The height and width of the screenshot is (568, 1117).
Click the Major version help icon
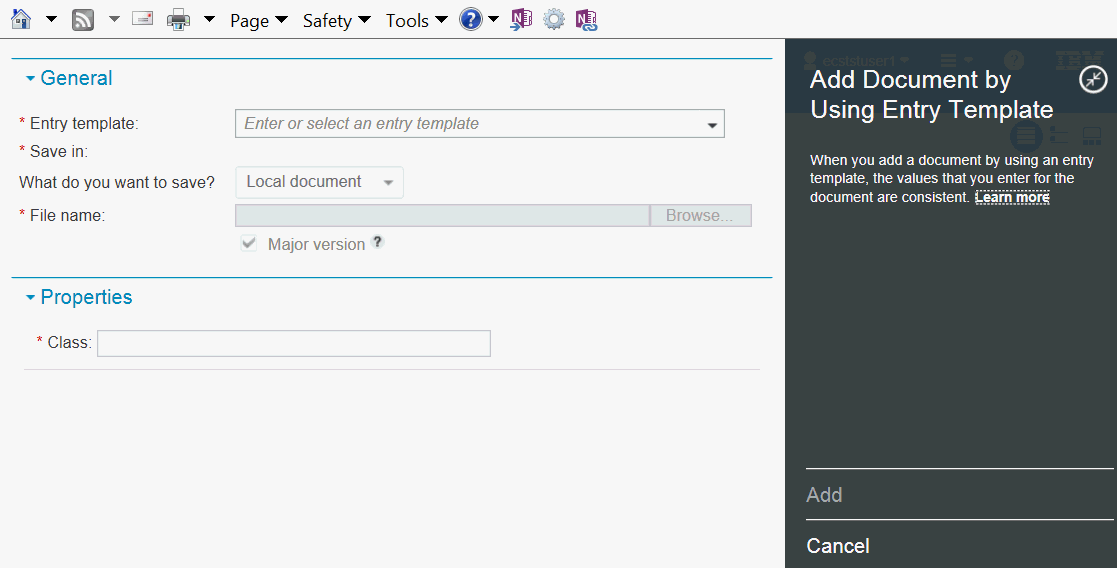pos(378,242)
